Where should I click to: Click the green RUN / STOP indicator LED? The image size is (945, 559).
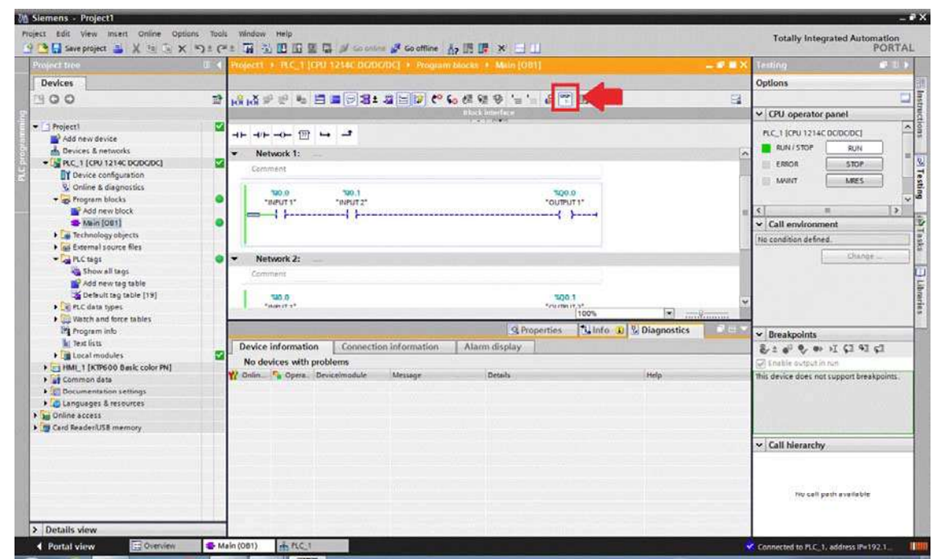pos(767,148)
